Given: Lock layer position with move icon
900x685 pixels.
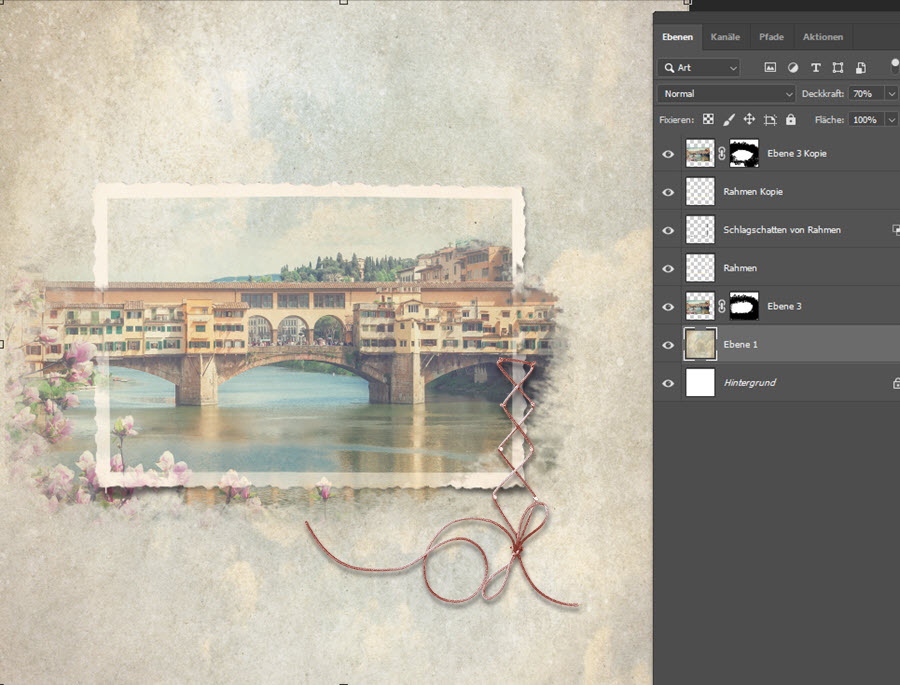Looking at the screenshot, I should click(749, 119).
